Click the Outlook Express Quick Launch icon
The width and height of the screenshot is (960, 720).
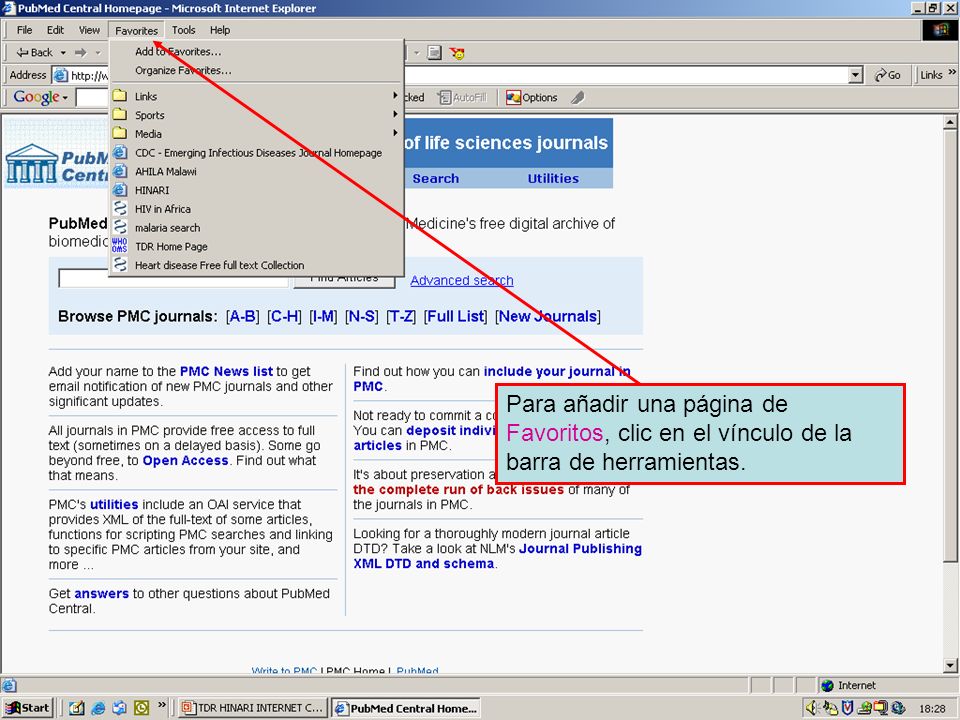119,708
